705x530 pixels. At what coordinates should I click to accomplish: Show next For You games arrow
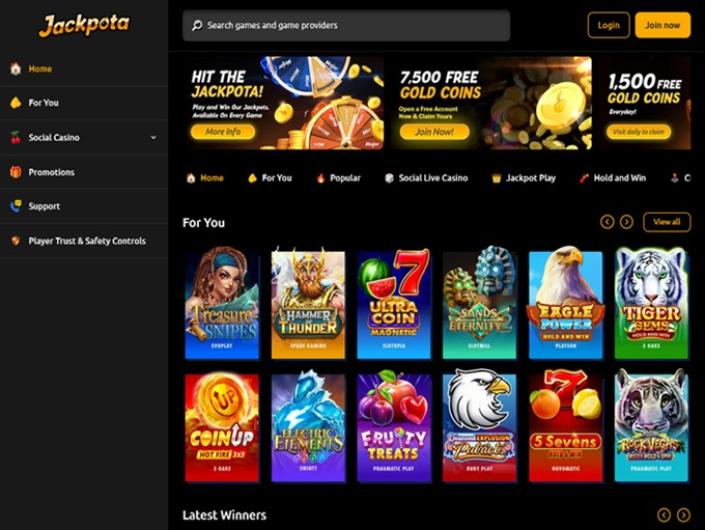click(626, 222)
